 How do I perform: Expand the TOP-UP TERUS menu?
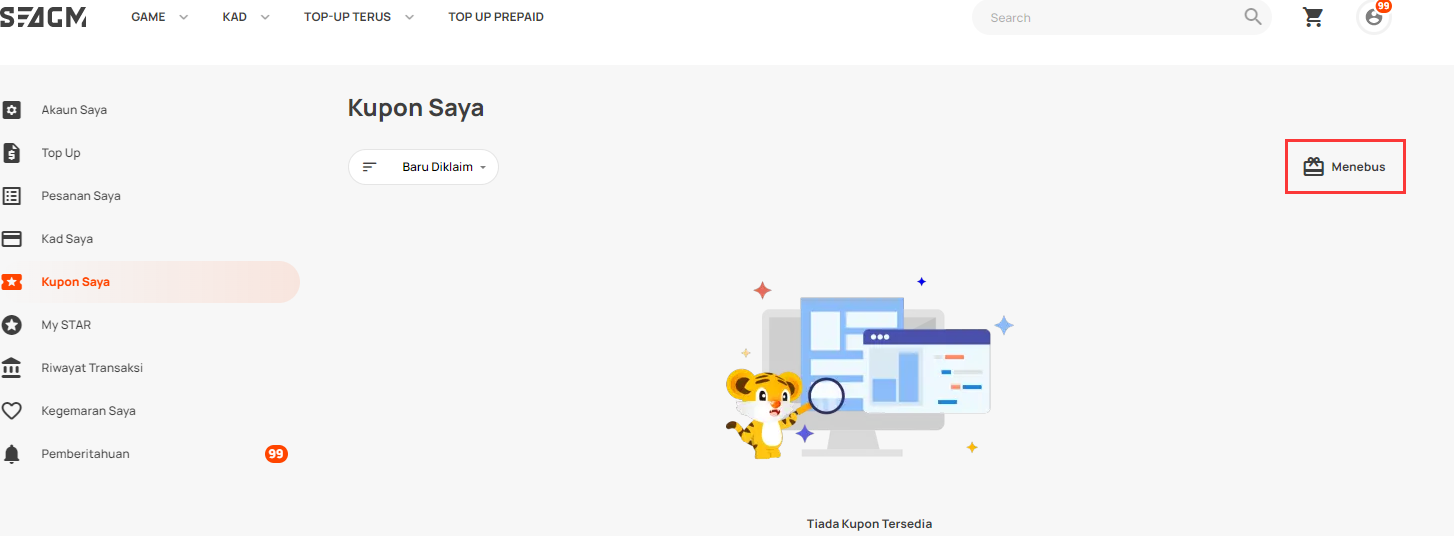coord(359,17)
